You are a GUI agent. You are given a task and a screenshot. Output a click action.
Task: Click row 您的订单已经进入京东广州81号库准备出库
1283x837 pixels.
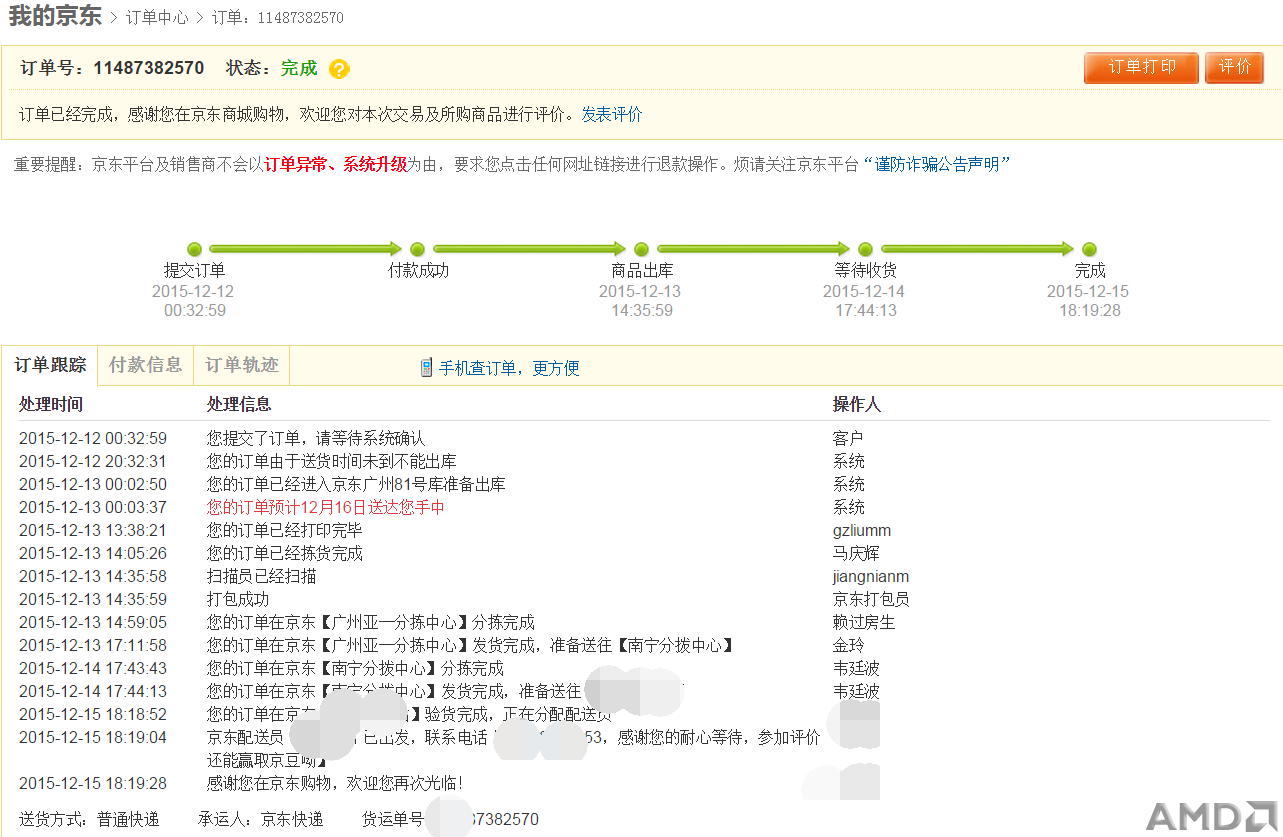coord(356,484)
